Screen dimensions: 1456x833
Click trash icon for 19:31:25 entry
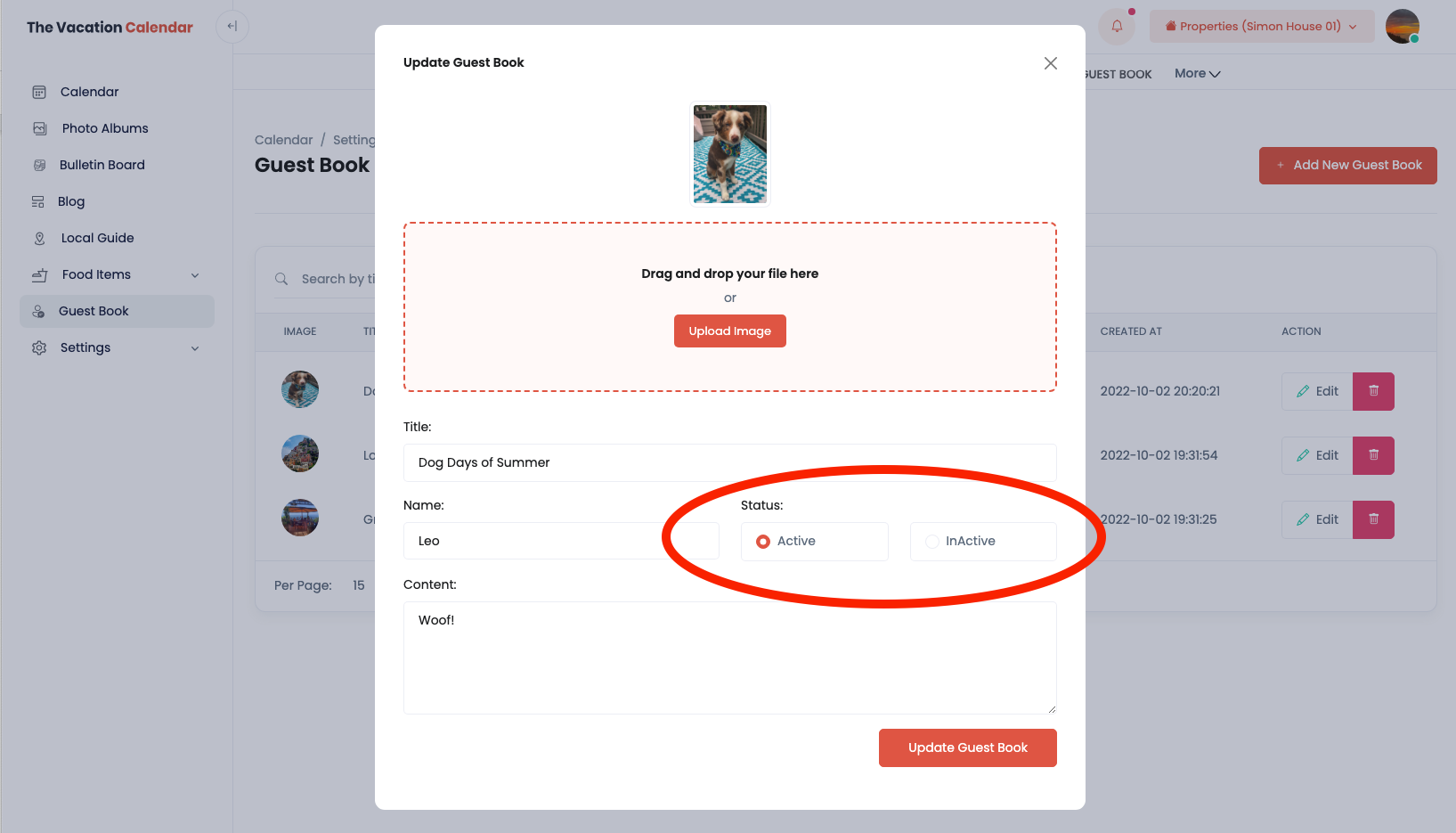(x=1373, y=519)
